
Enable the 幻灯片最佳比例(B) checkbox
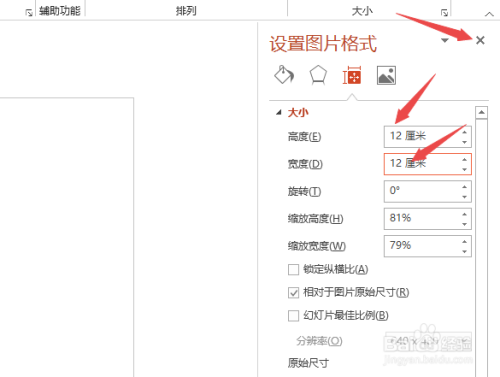pyautogui.click(x=293, y=316)
